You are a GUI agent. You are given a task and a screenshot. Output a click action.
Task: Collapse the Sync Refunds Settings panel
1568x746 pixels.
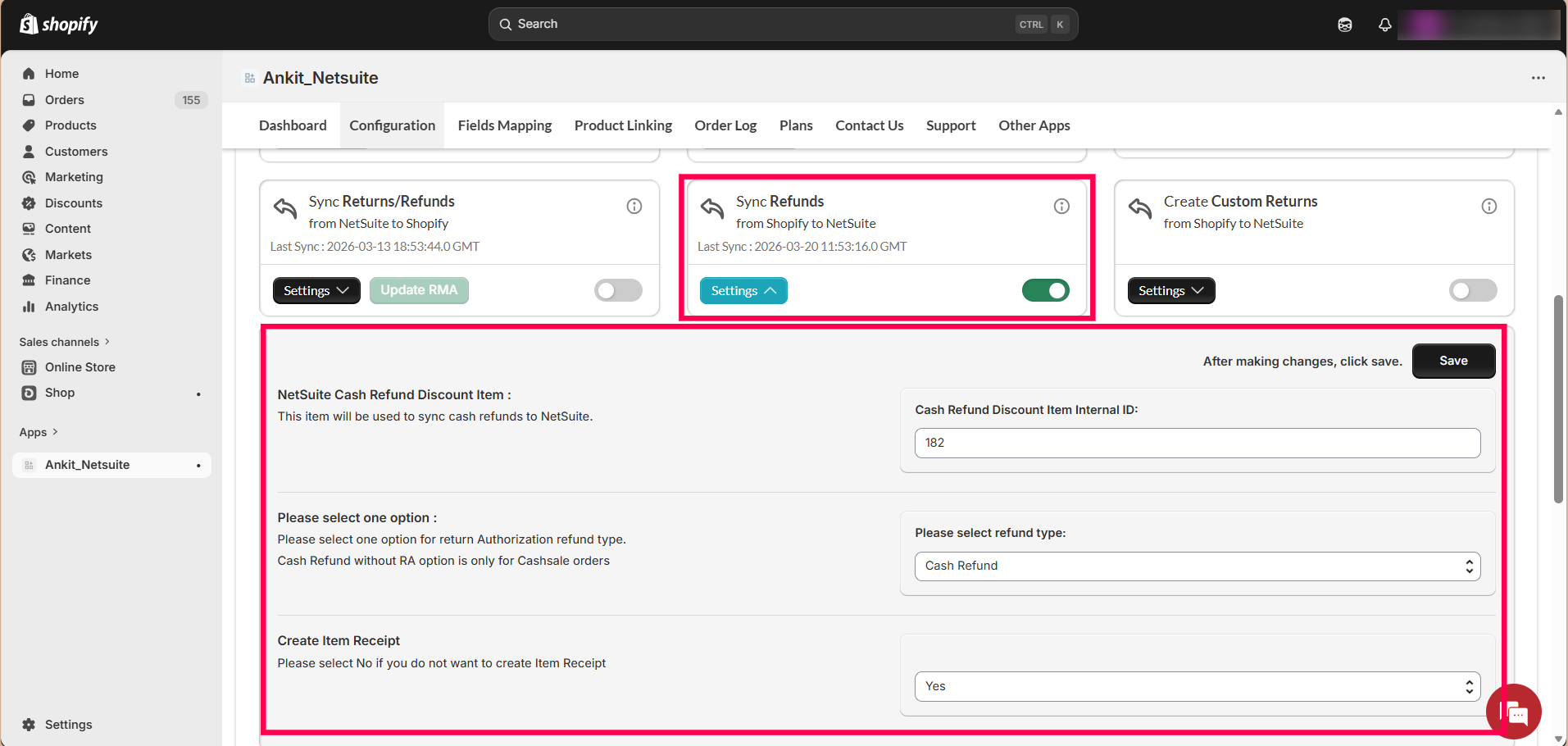tap(743, 291)
